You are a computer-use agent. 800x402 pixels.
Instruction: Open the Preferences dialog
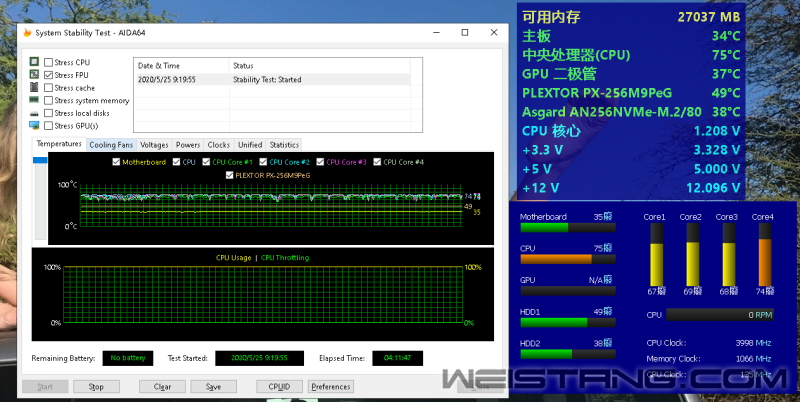coord(330,386)
